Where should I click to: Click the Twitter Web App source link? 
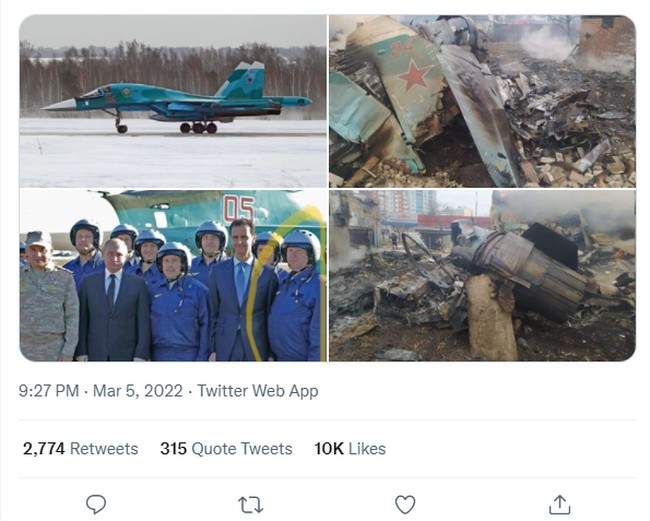click(x=257, y=391)
